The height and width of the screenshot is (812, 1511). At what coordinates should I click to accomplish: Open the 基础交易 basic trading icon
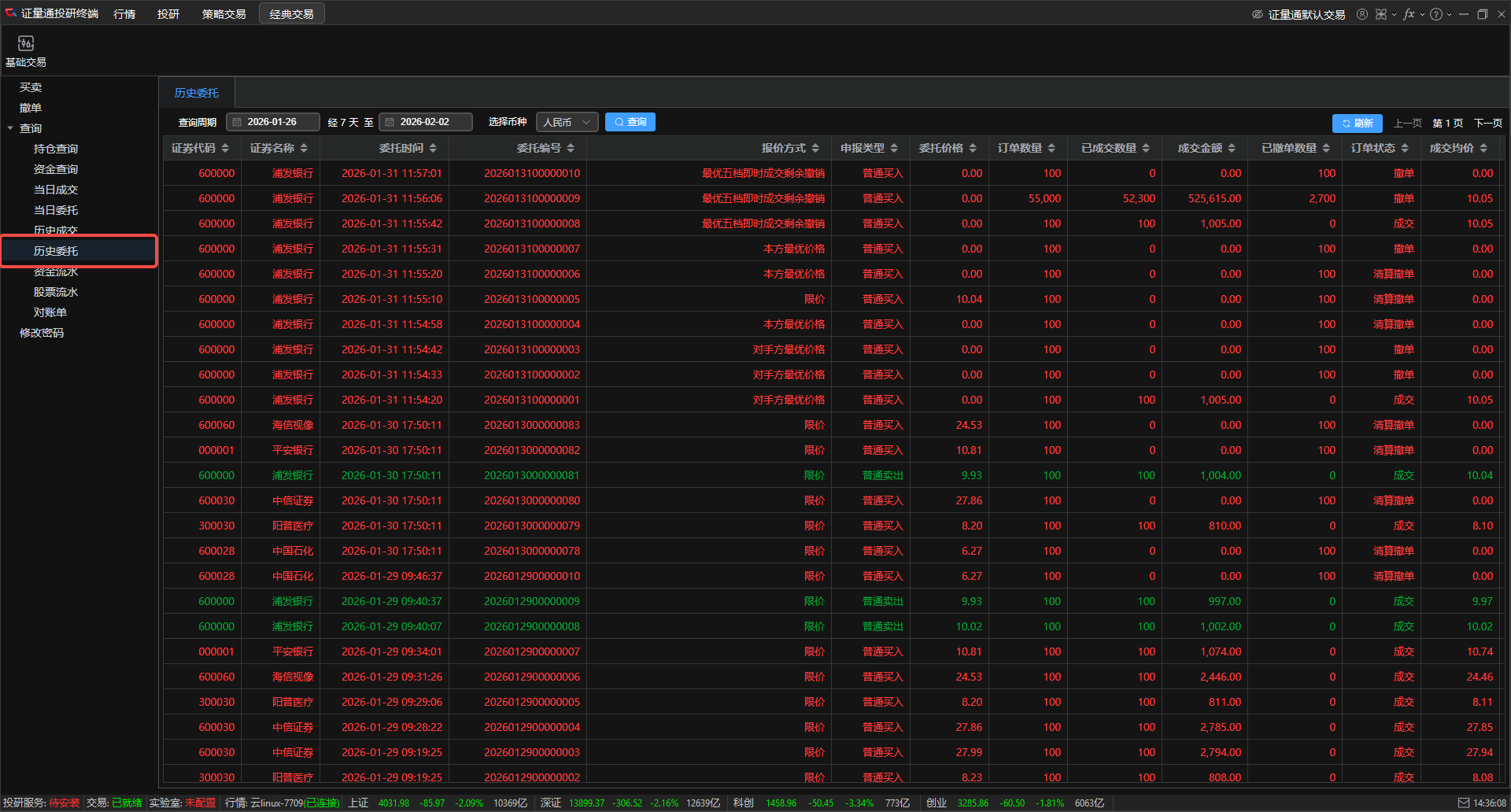pyautogui.click(x=26, y=44)
